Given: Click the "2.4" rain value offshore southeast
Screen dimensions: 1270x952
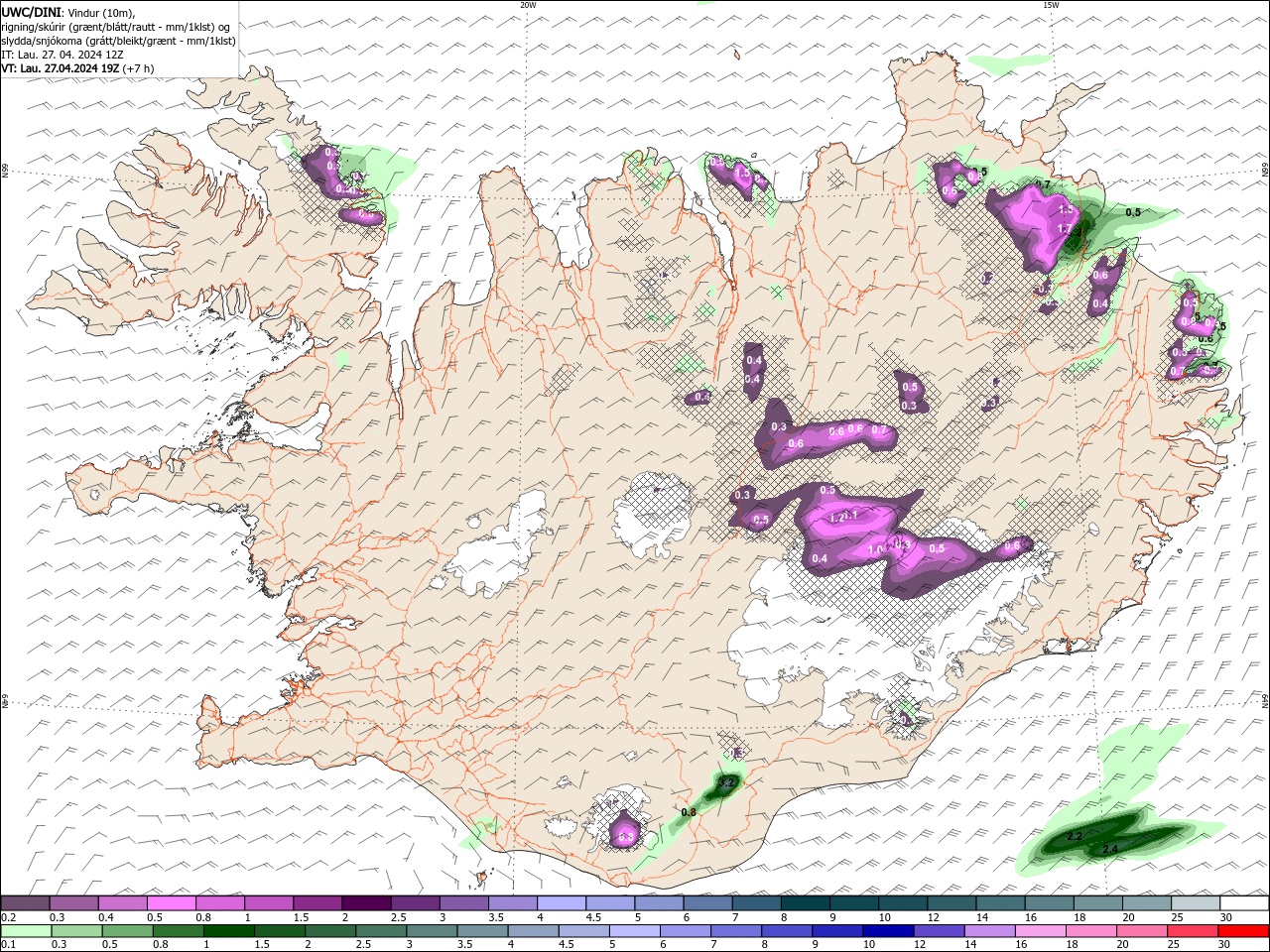Looking at the screenshot, I should tap(1110, 850).
